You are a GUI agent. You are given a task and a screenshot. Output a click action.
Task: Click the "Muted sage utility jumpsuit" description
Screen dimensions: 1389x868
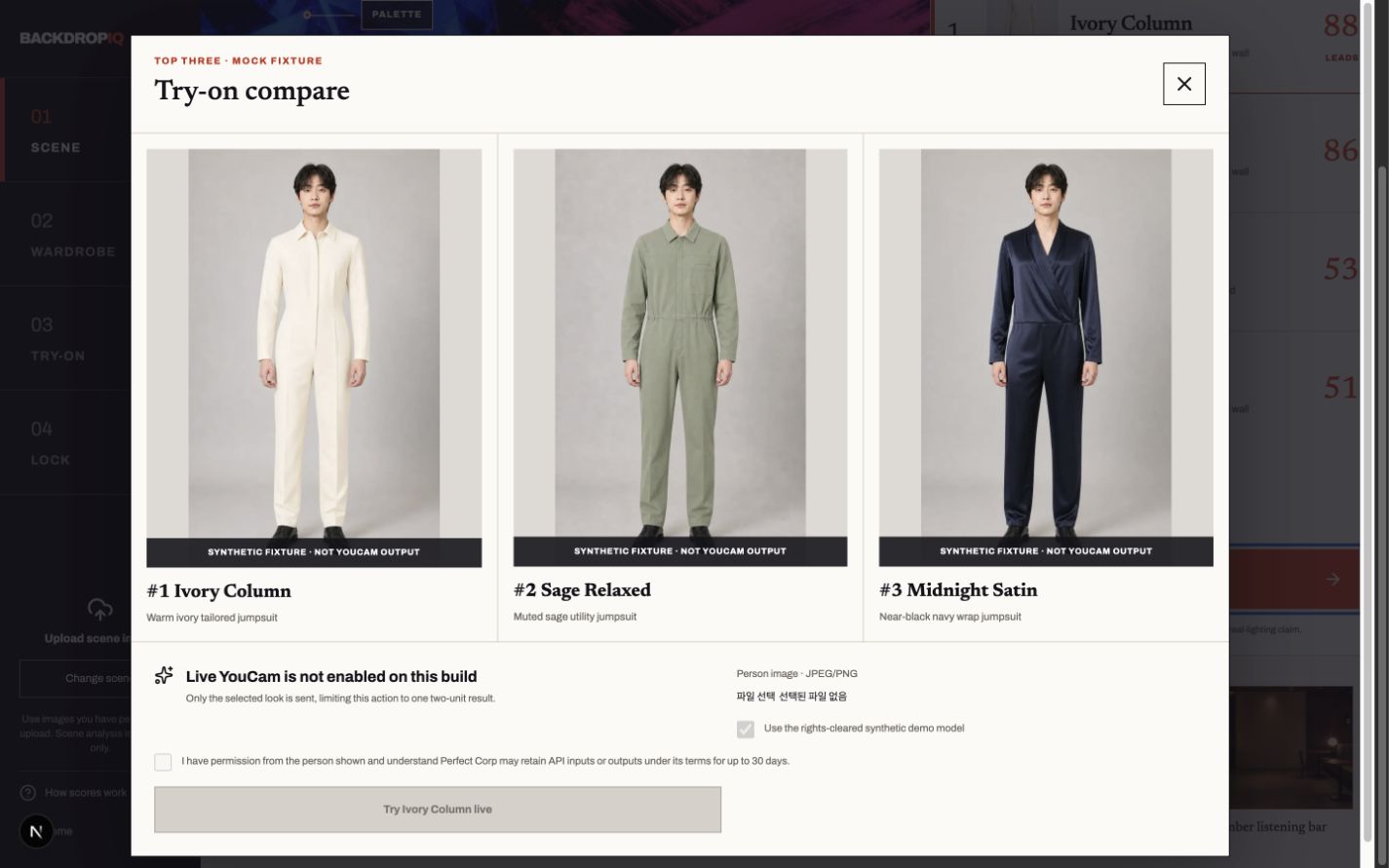(575, 617)
